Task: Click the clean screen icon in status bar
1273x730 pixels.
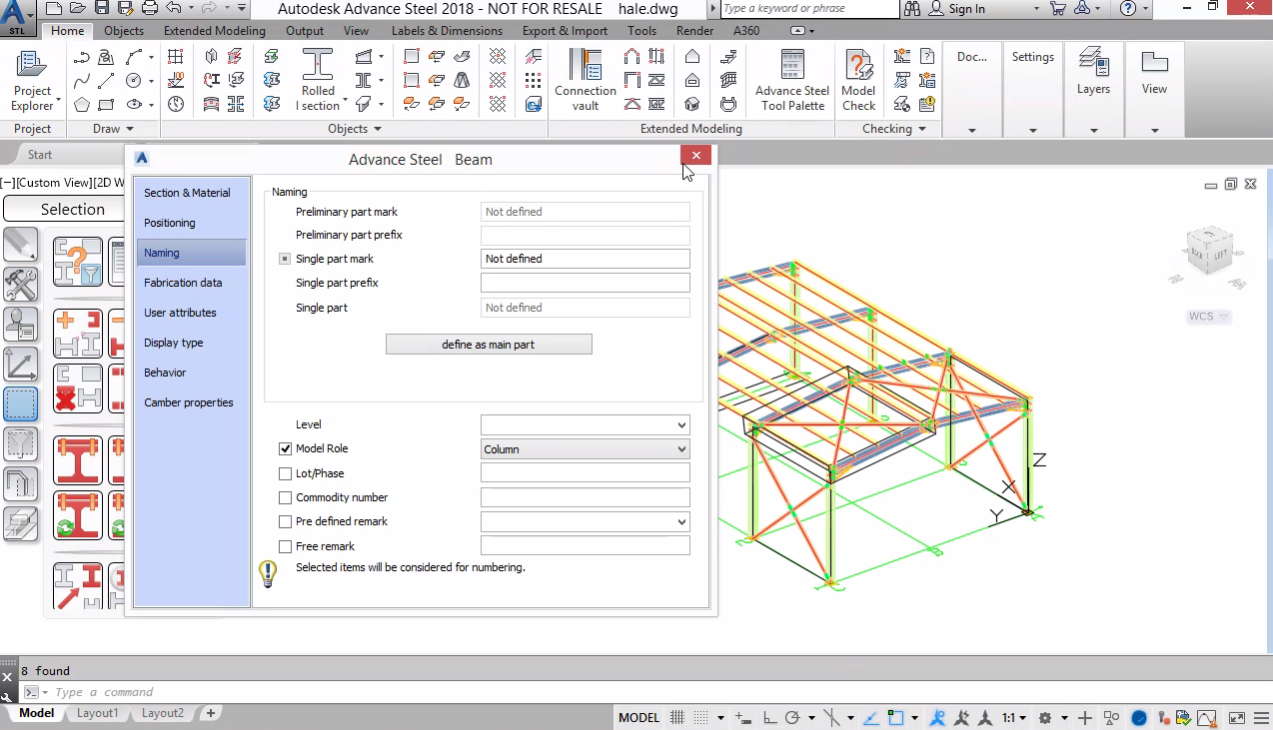Action: pos(1237,718)
